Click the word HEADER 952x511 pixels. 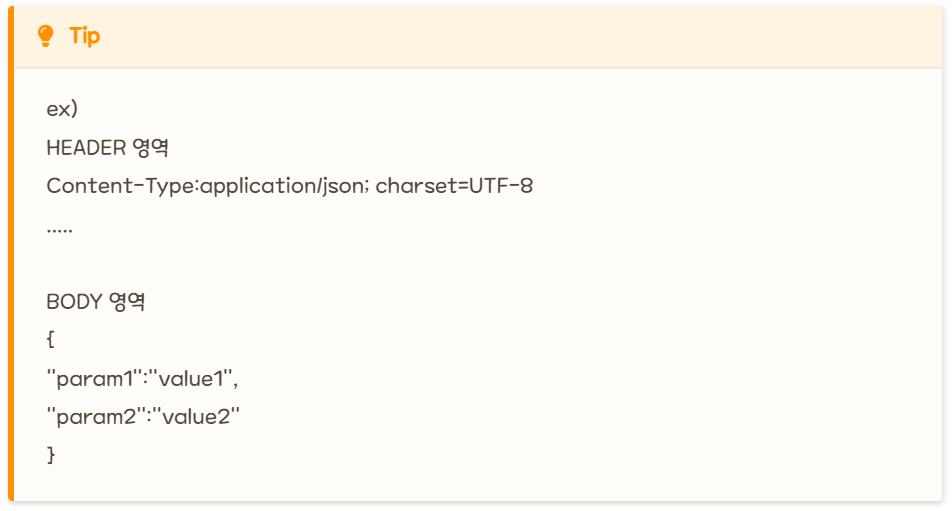[x=86, y=147]
